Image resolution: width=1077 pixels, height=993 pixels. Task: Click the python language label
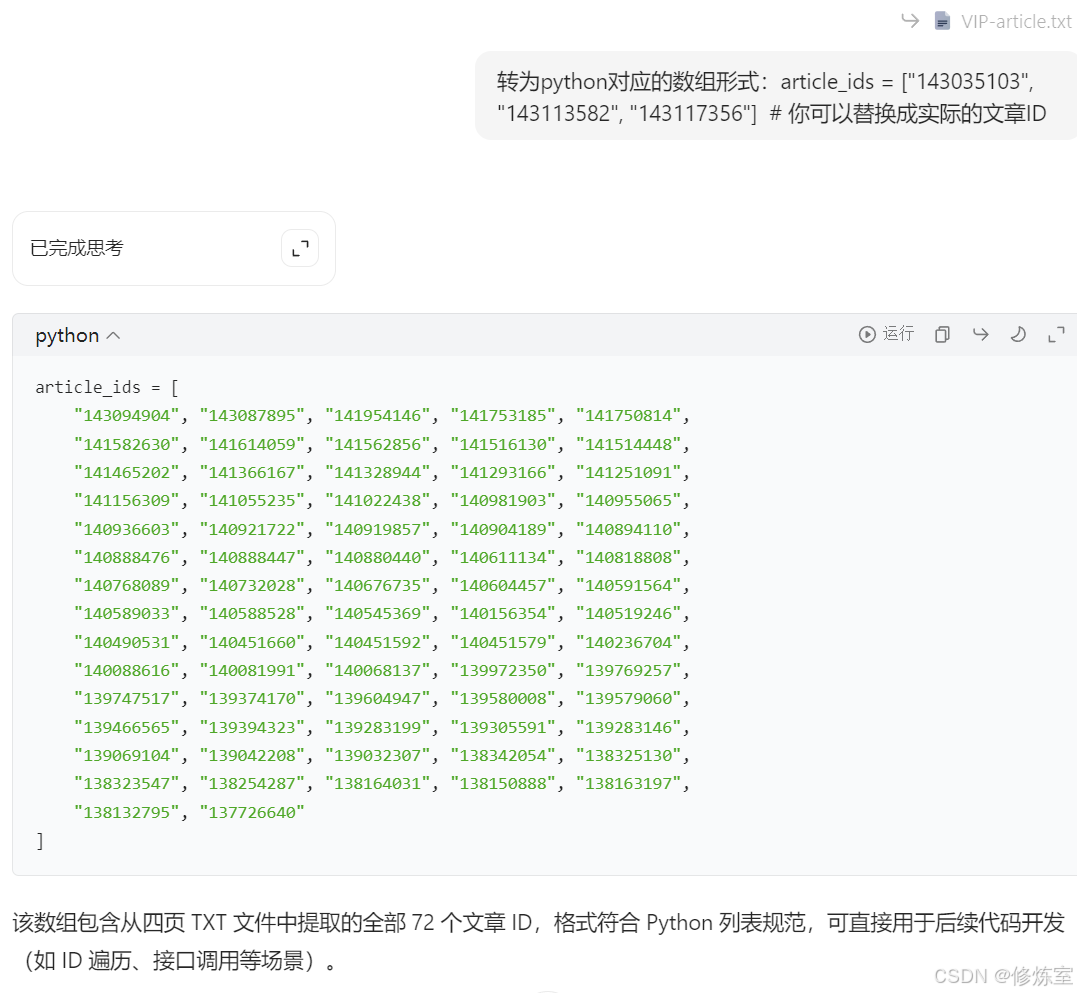click(x=67, y=335)
